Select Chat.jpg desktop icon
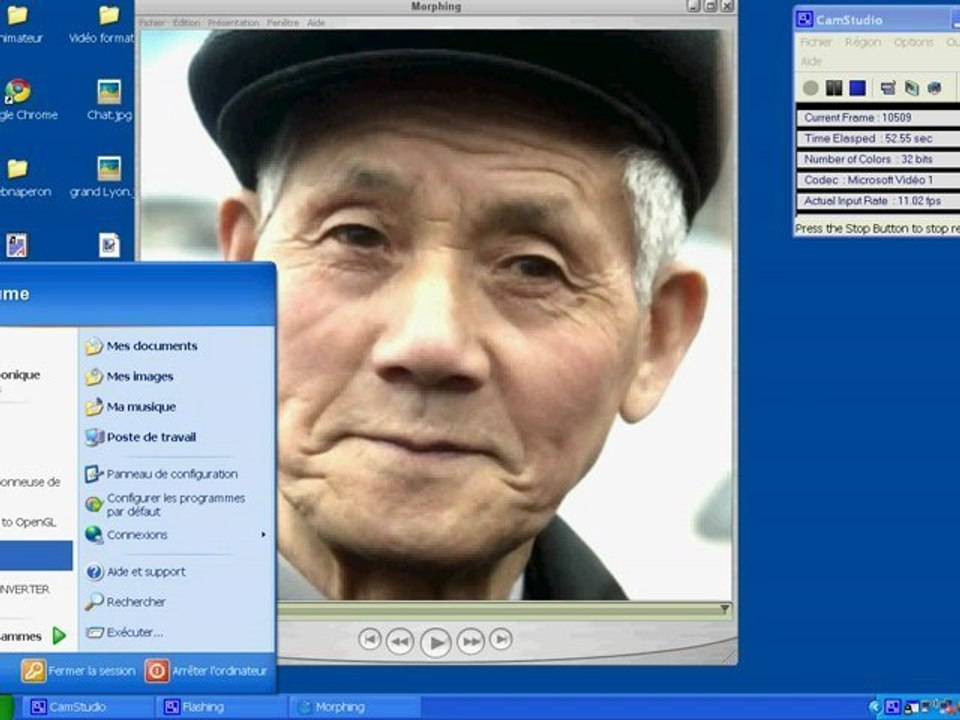 [x=109, y=100]
